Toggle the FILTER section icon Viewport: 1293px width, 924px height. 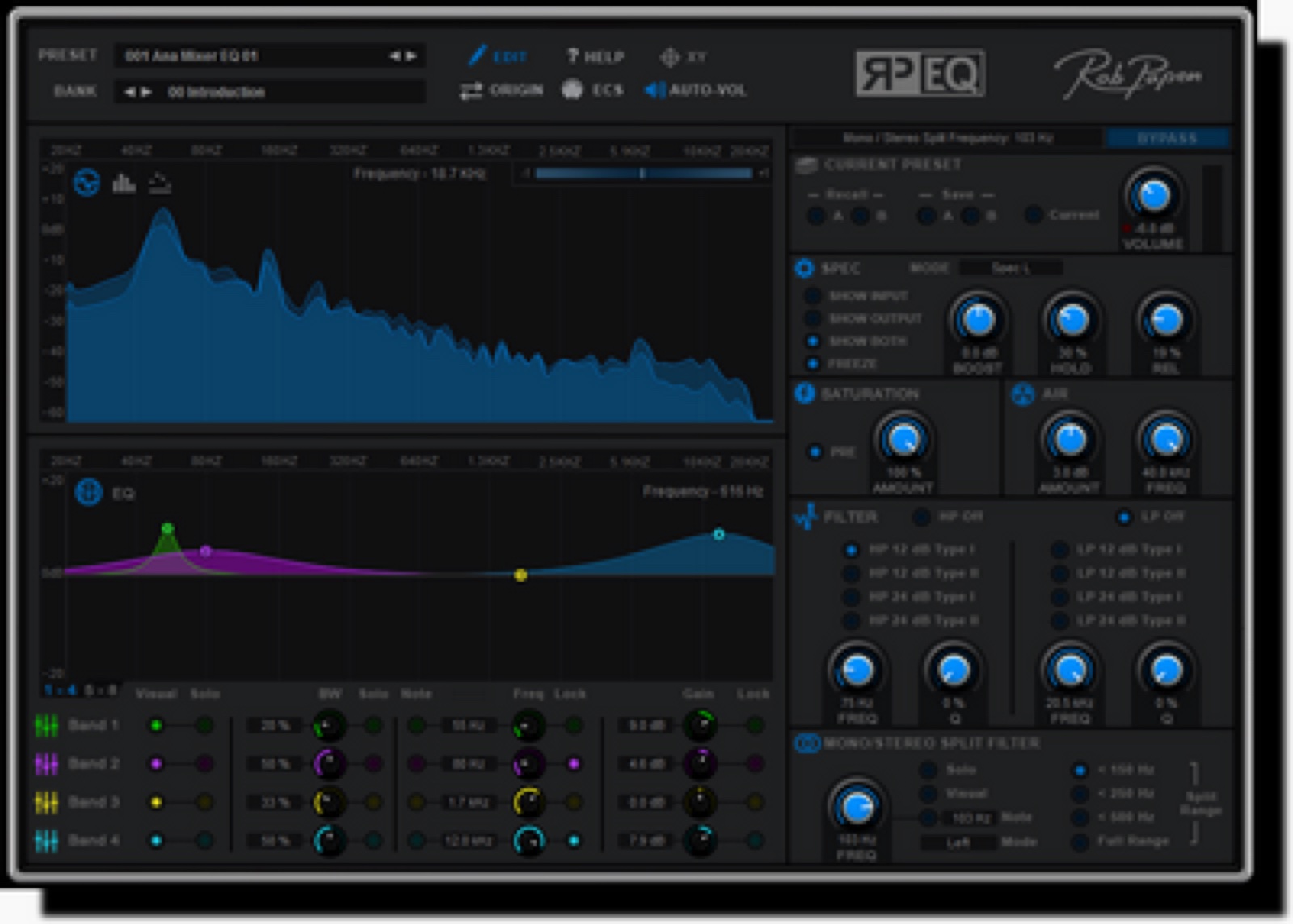coord(806,516)
